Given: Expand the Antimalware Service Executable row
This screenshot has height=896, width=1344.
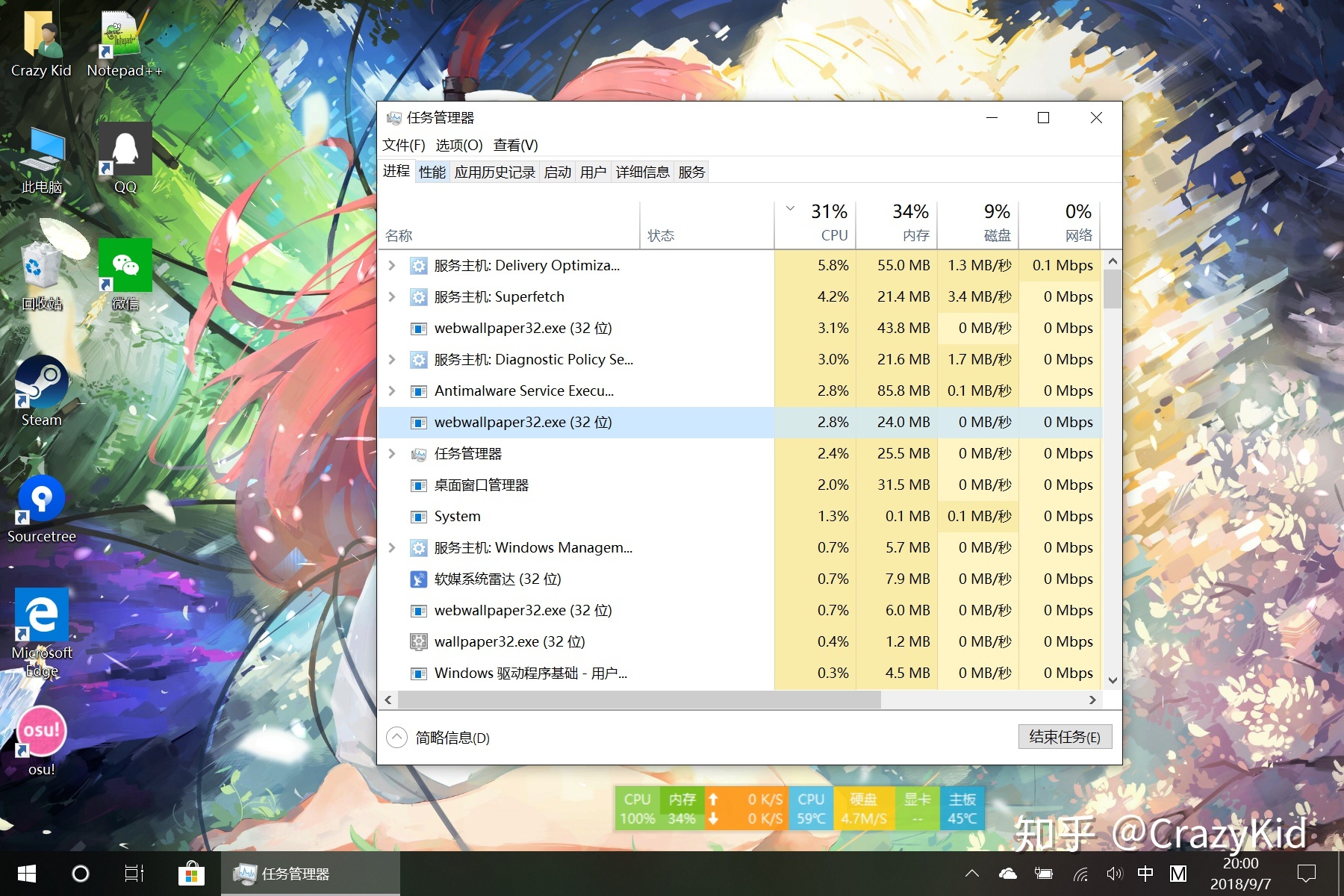Looking at the screenshot, I should point(392,391).
